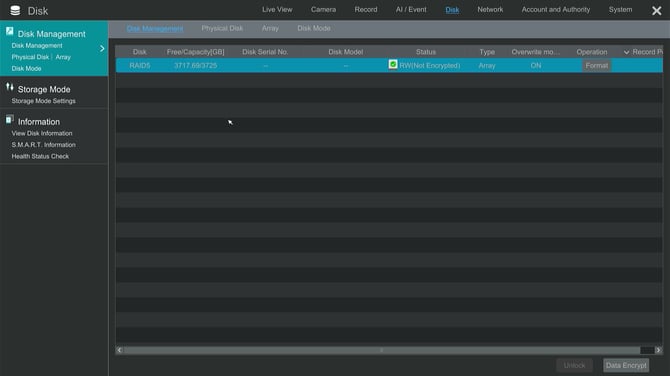The image size is (670, 376).
Task: Expand the Disk Management sidebar chevron
Action: coord(102,49)
